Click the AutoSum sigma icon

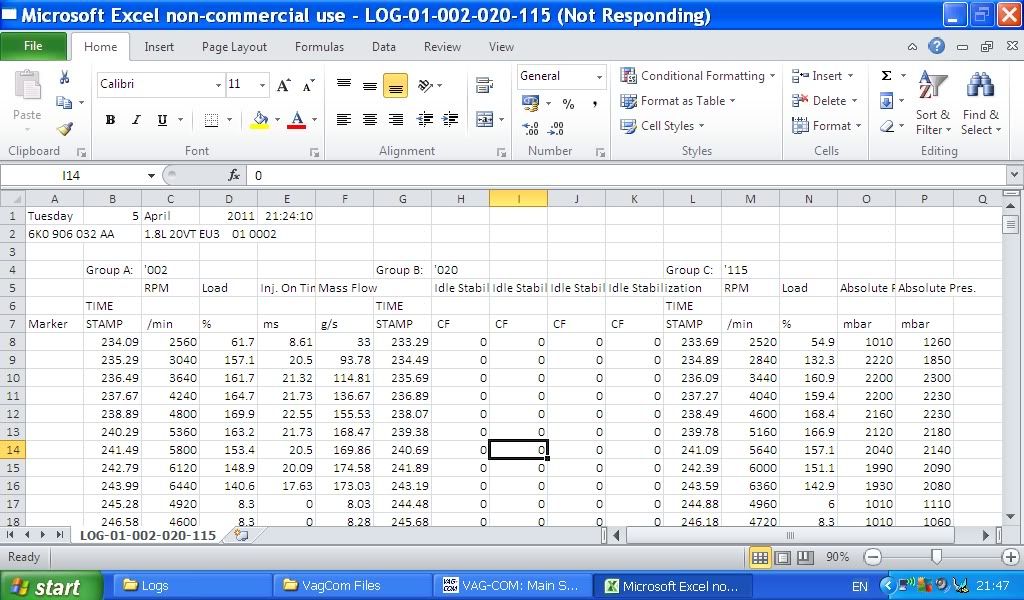click(x=886, y=76)
